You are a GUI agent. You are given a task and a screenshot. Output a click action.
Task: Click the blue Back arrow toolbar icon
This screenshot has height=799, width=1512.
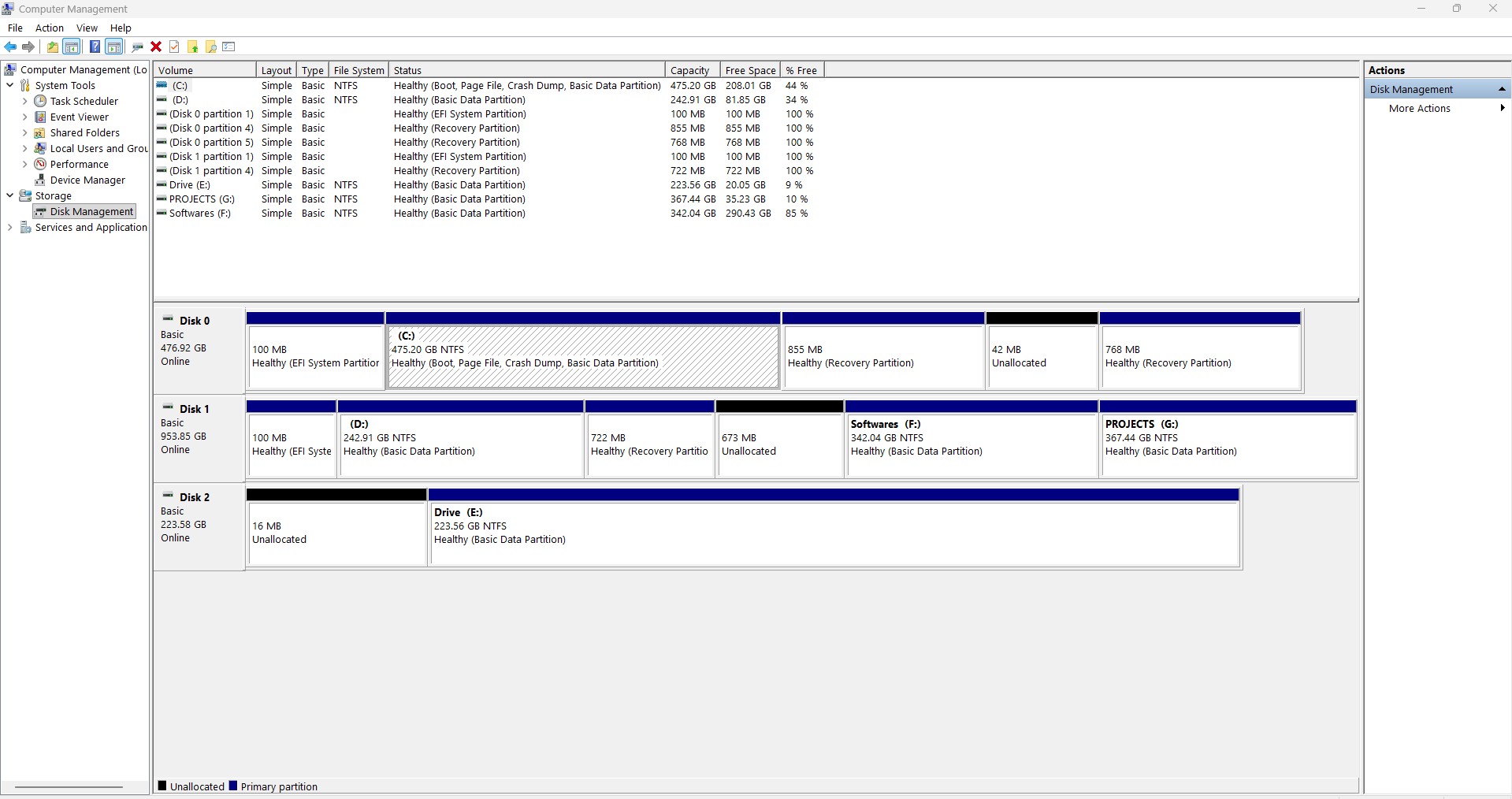(x=10, y=47)
